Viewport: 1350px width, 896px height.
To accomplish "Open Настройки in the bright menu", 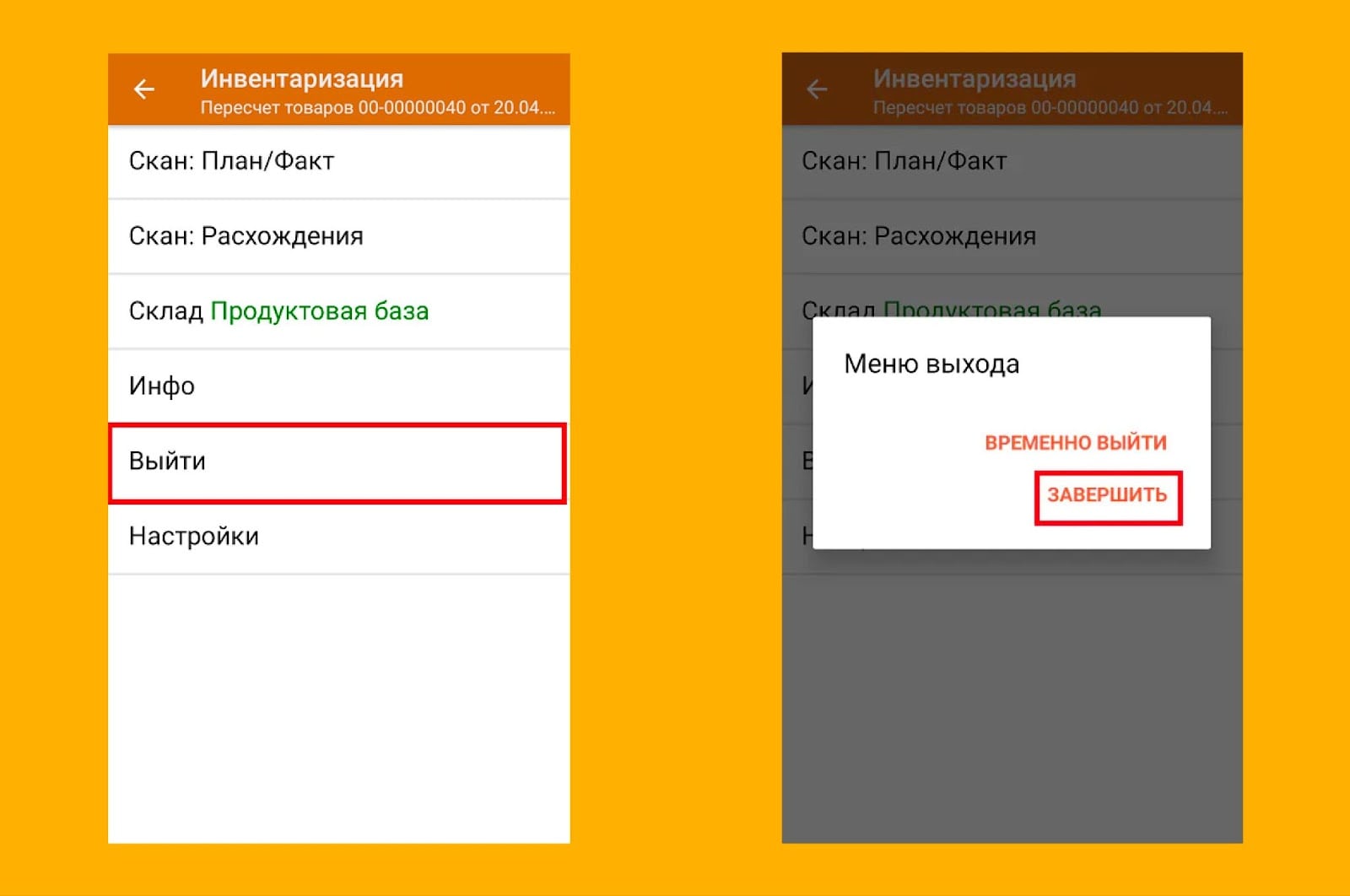I will [193, 537].
